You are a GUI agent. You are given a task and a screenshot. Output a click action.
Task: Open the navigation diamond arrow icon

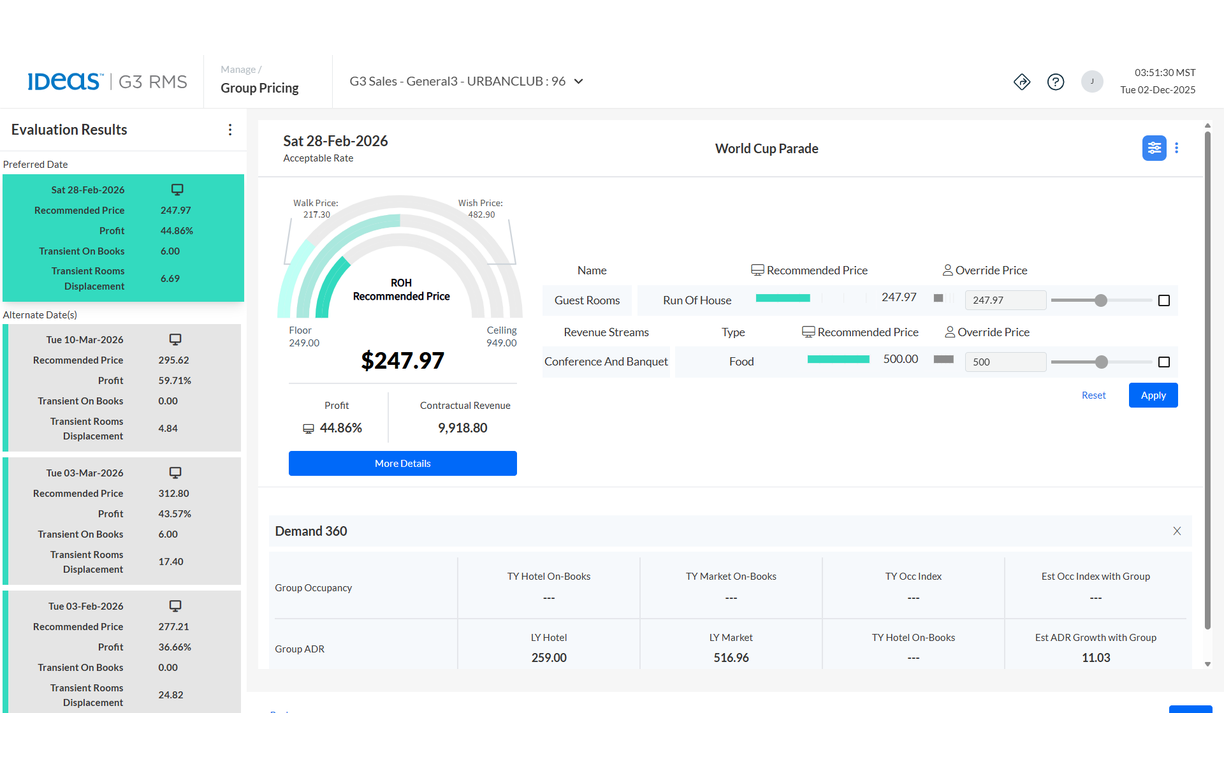point(1022,82)
